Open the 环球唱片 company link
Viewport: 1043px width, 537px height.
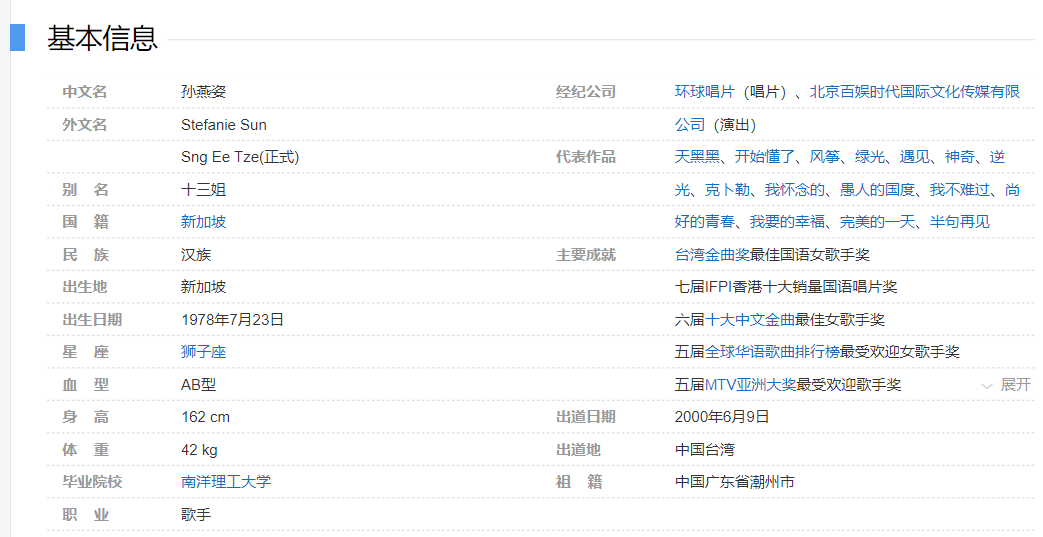tap(704, 92)
